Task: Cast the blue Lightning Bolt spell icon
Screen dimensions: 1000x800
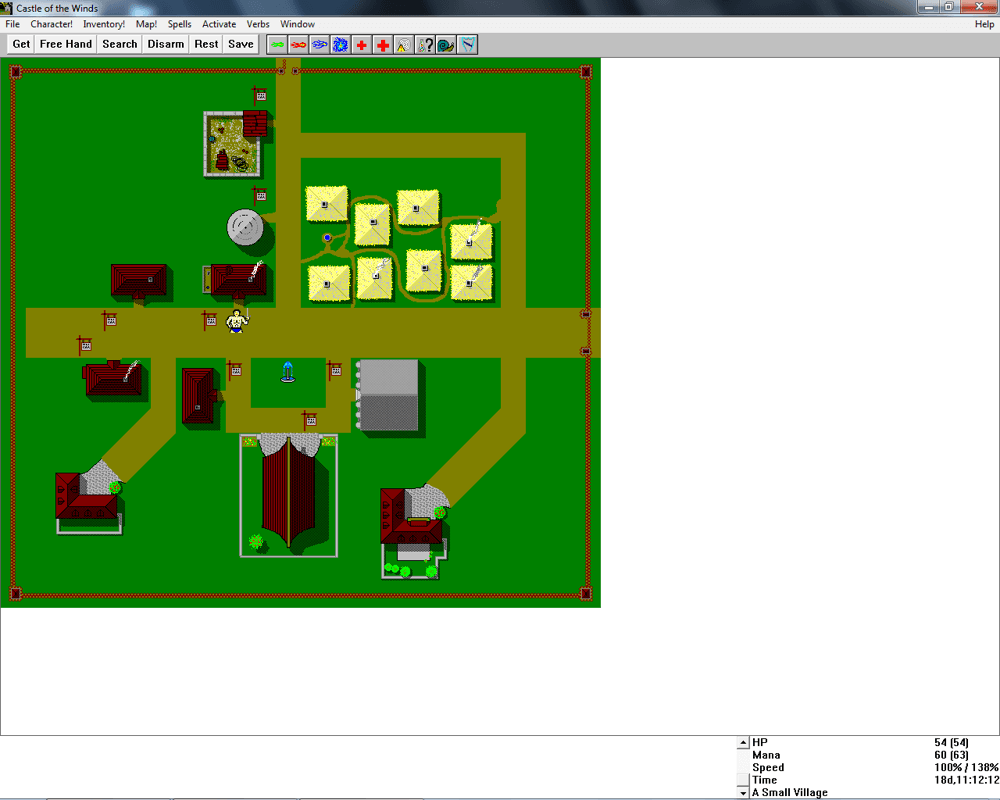Action: (319, 45)
